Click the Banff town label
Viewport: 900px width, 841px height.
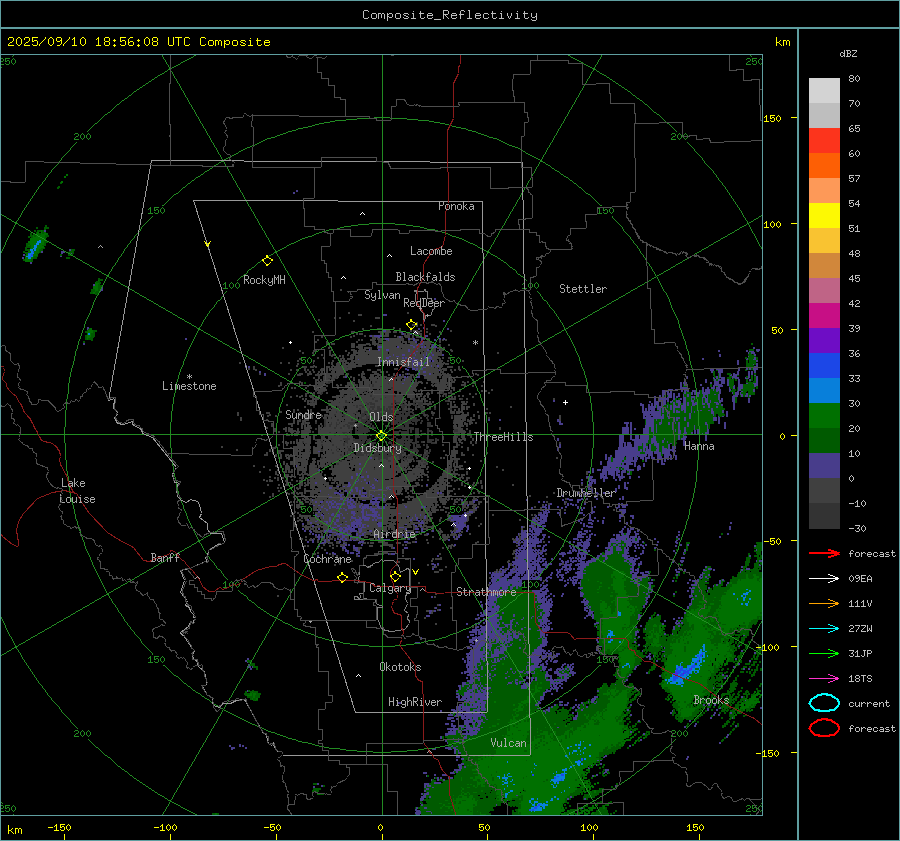click(x=165, y=557)
